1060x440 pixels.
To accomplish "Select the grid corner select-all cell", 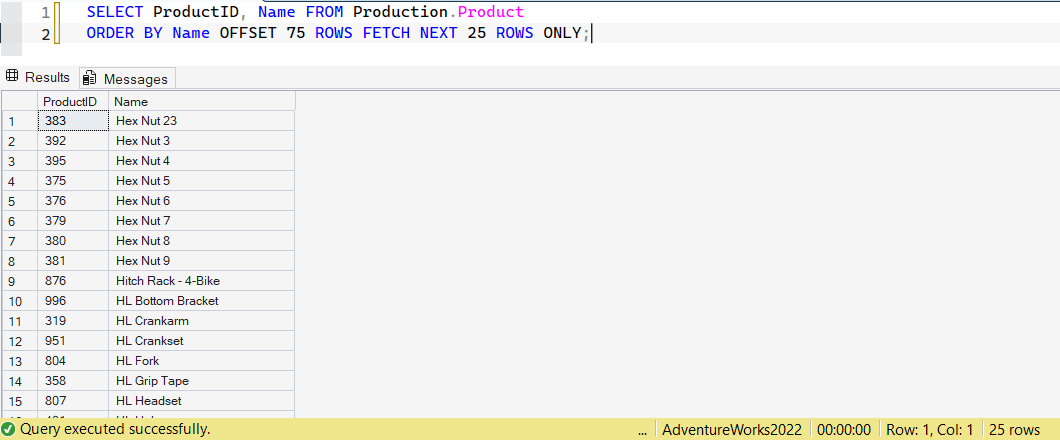I will (x=20, y=101).
